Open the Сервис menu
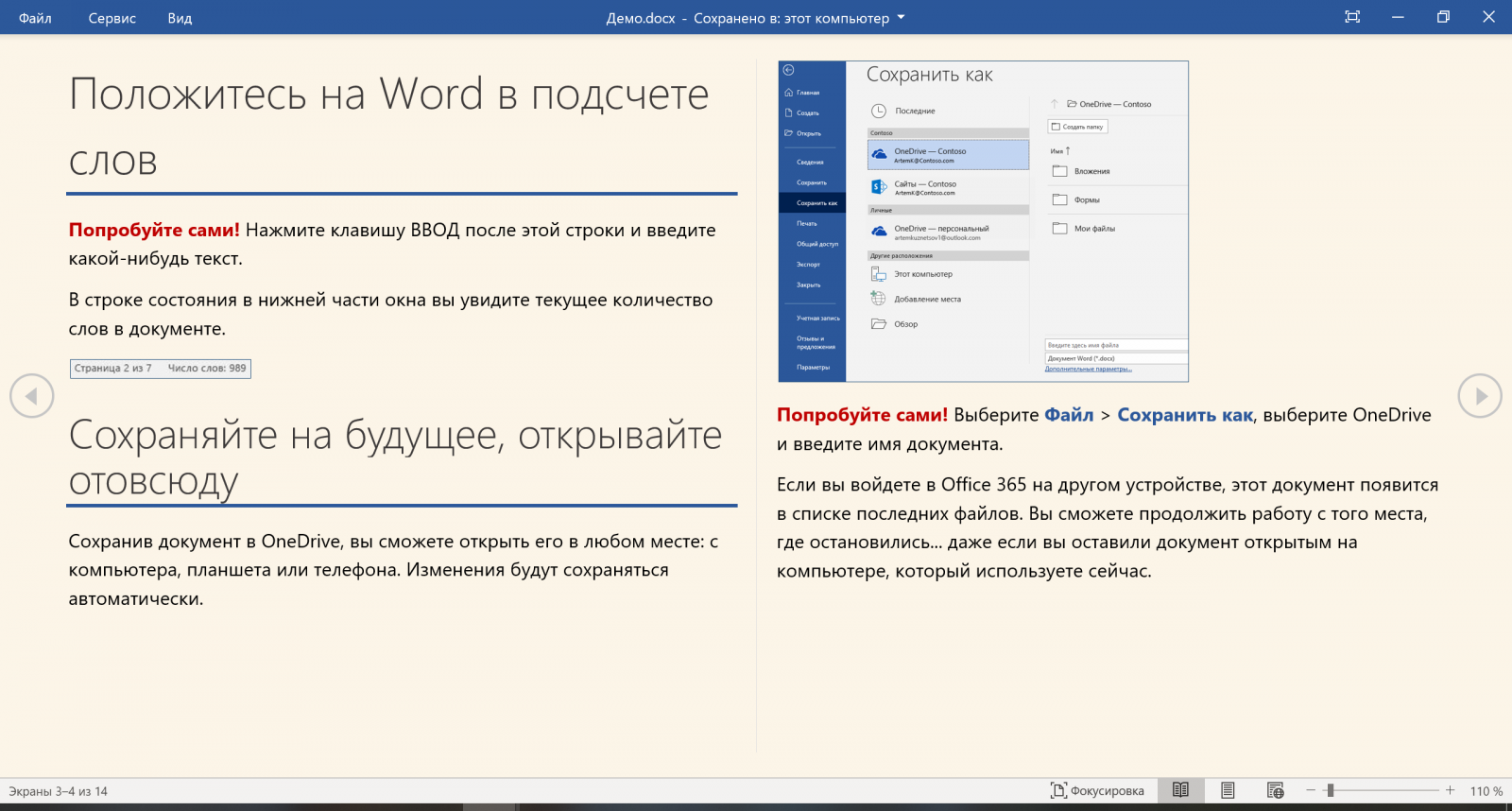 point(112,18)
